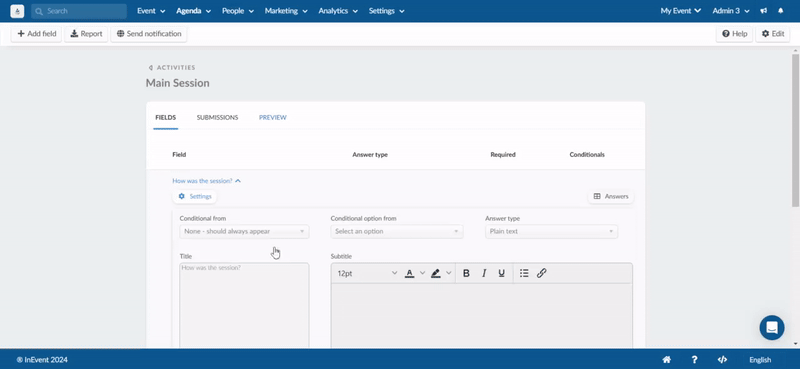Image resolution: width=800 pixels, height=369 pixels.
Task: Insert a bulleted list
Action: coord(524,273)
